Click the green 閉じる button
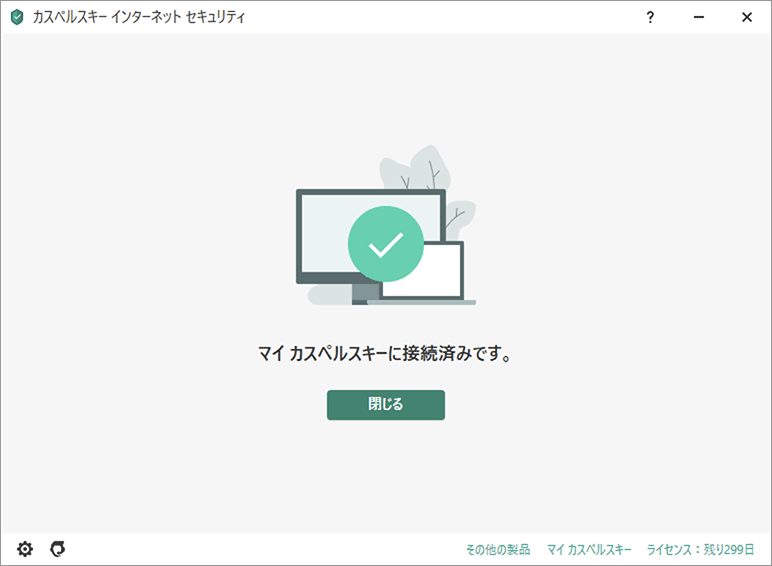772x566 pixels. pyautogui.click(x=386, y=405)
